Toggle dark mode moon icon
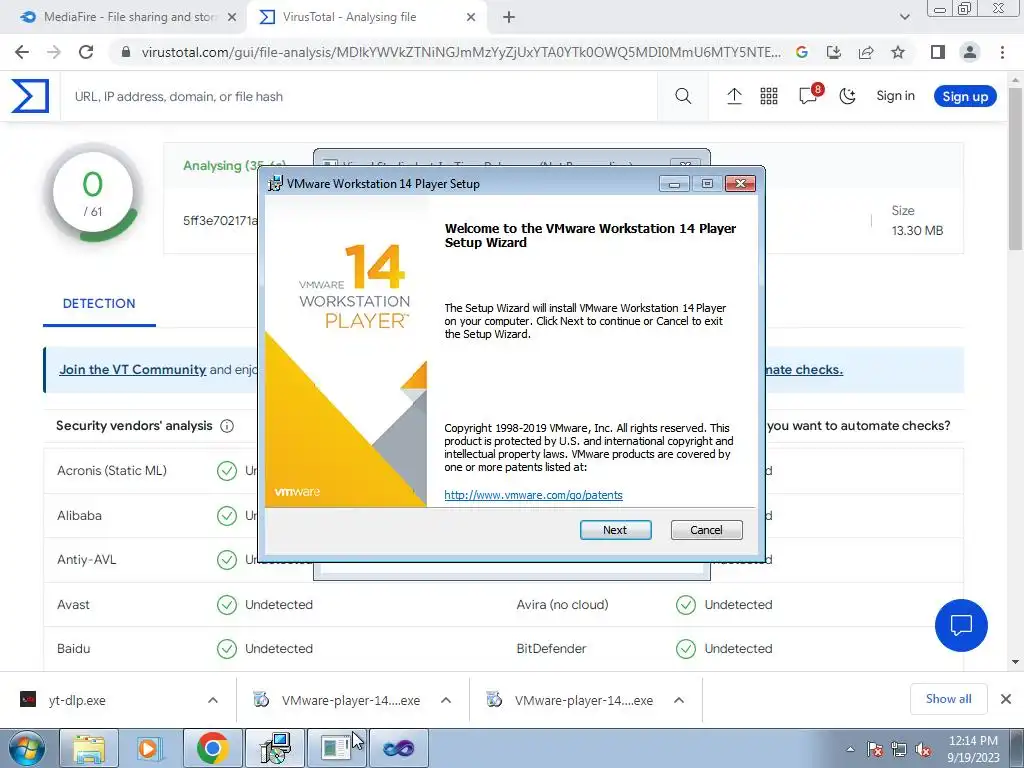The height and width of the screenshot is (768, 1024). coord(847,97)
